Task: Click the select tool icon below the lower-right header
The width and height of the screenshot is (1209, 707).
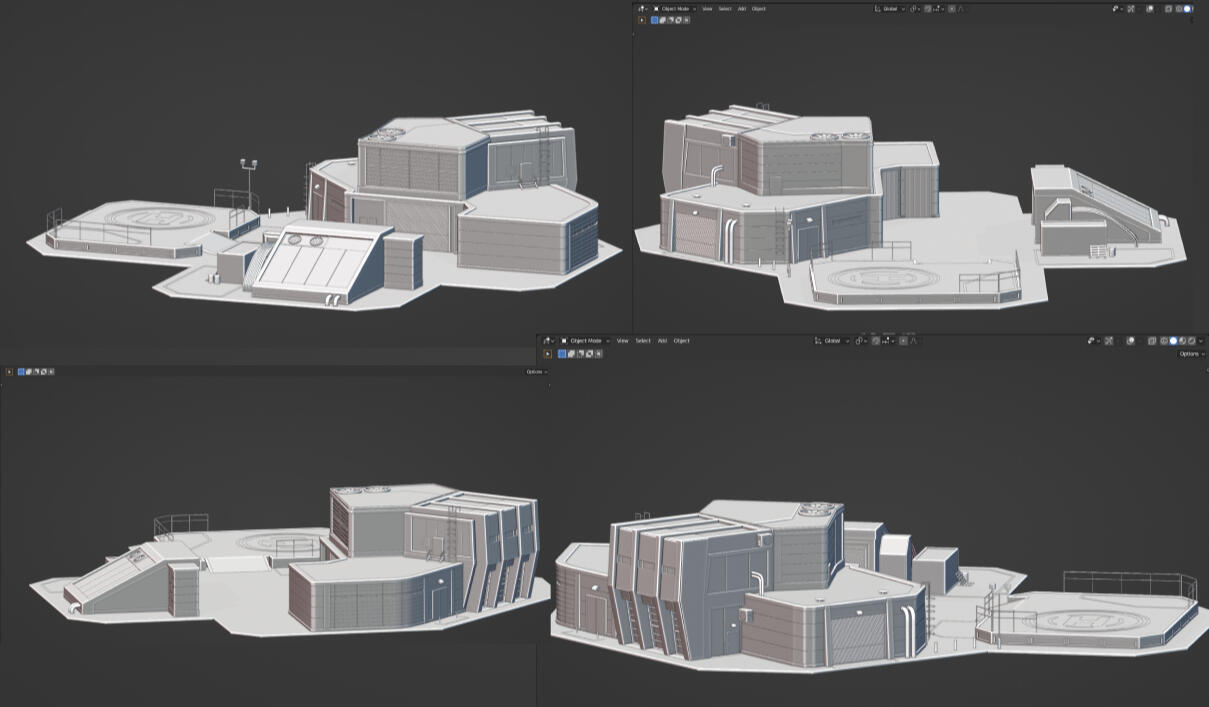Action: click(x=548, y=354)
